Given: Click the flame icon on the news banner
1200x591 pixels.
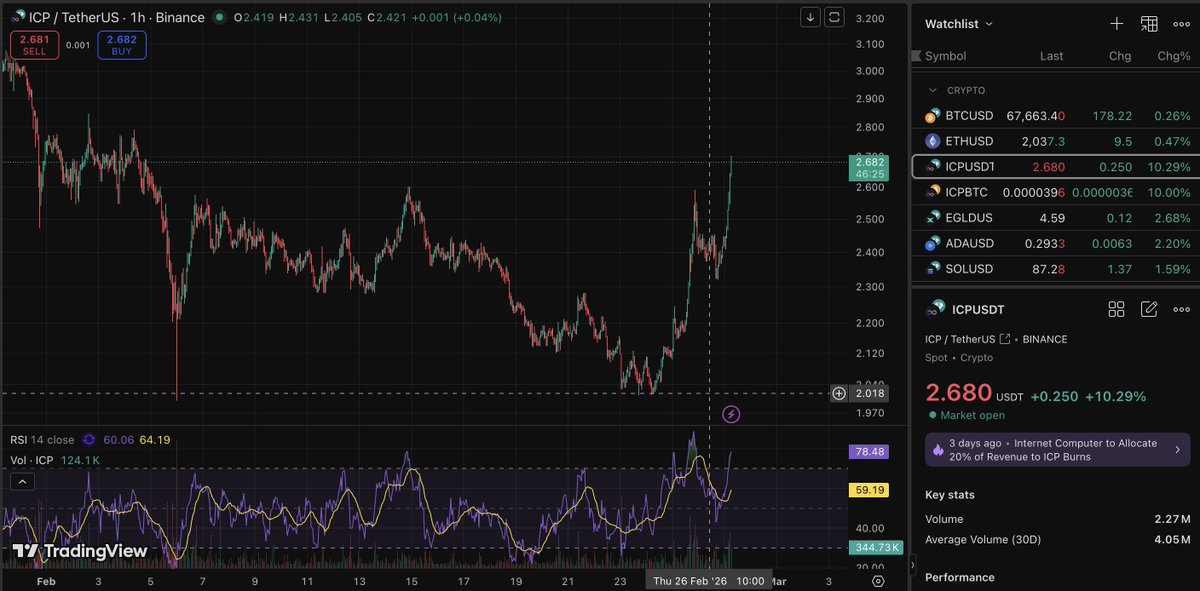Looking at the screenshot, I should [x=937, y=450].
